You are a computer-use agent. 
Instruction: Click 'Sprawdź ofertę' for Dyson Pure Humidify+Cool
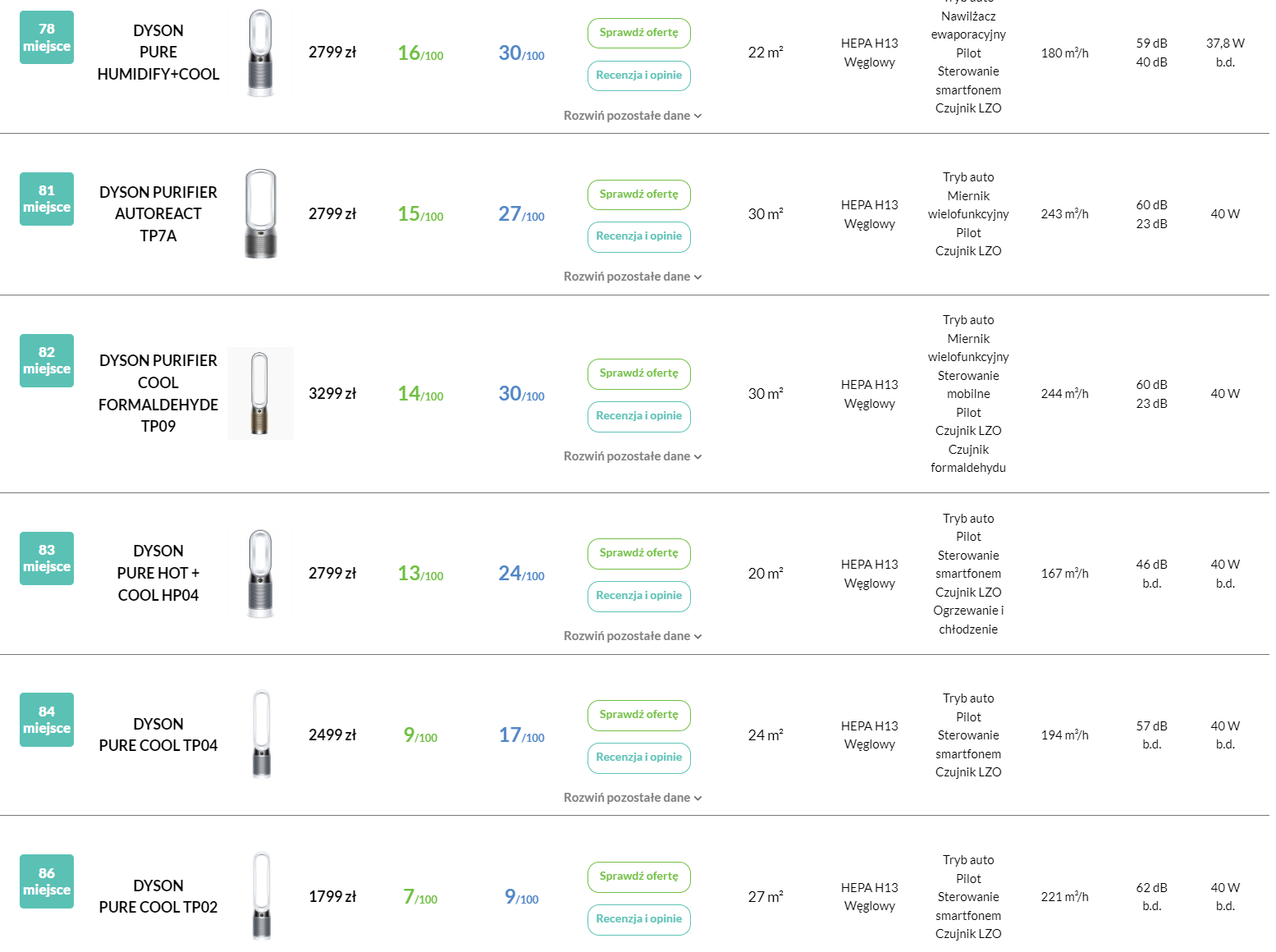click(x=638, y=33)
